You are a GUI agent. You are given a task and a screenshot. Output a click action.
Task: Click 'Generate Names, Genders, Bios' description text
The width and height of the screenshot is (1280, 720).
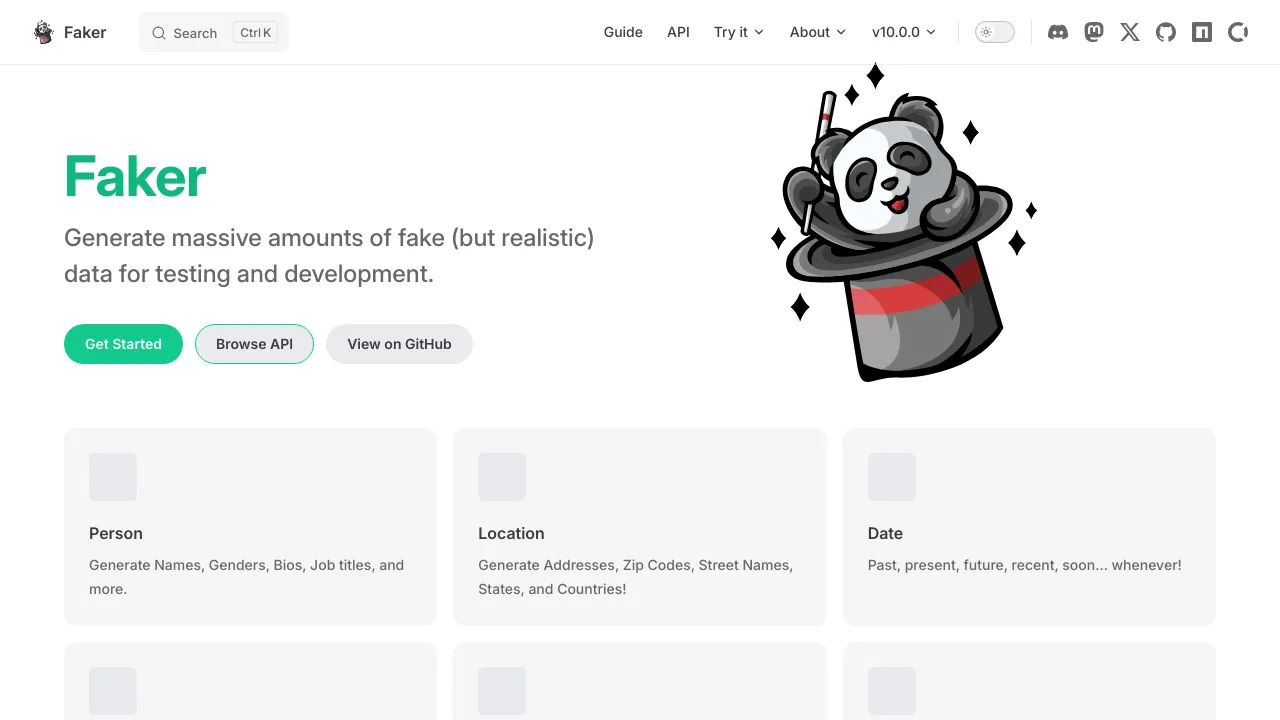tap(246, 577)
